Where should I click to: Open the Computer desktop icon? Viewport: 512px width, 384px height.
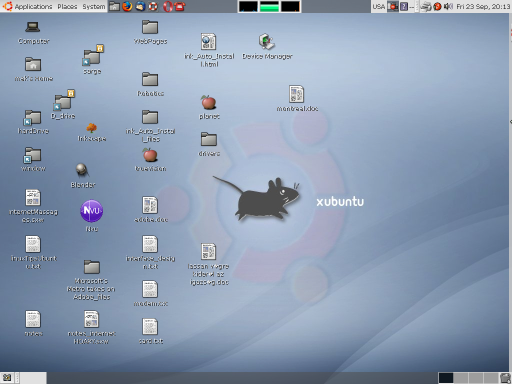(33, 33)
